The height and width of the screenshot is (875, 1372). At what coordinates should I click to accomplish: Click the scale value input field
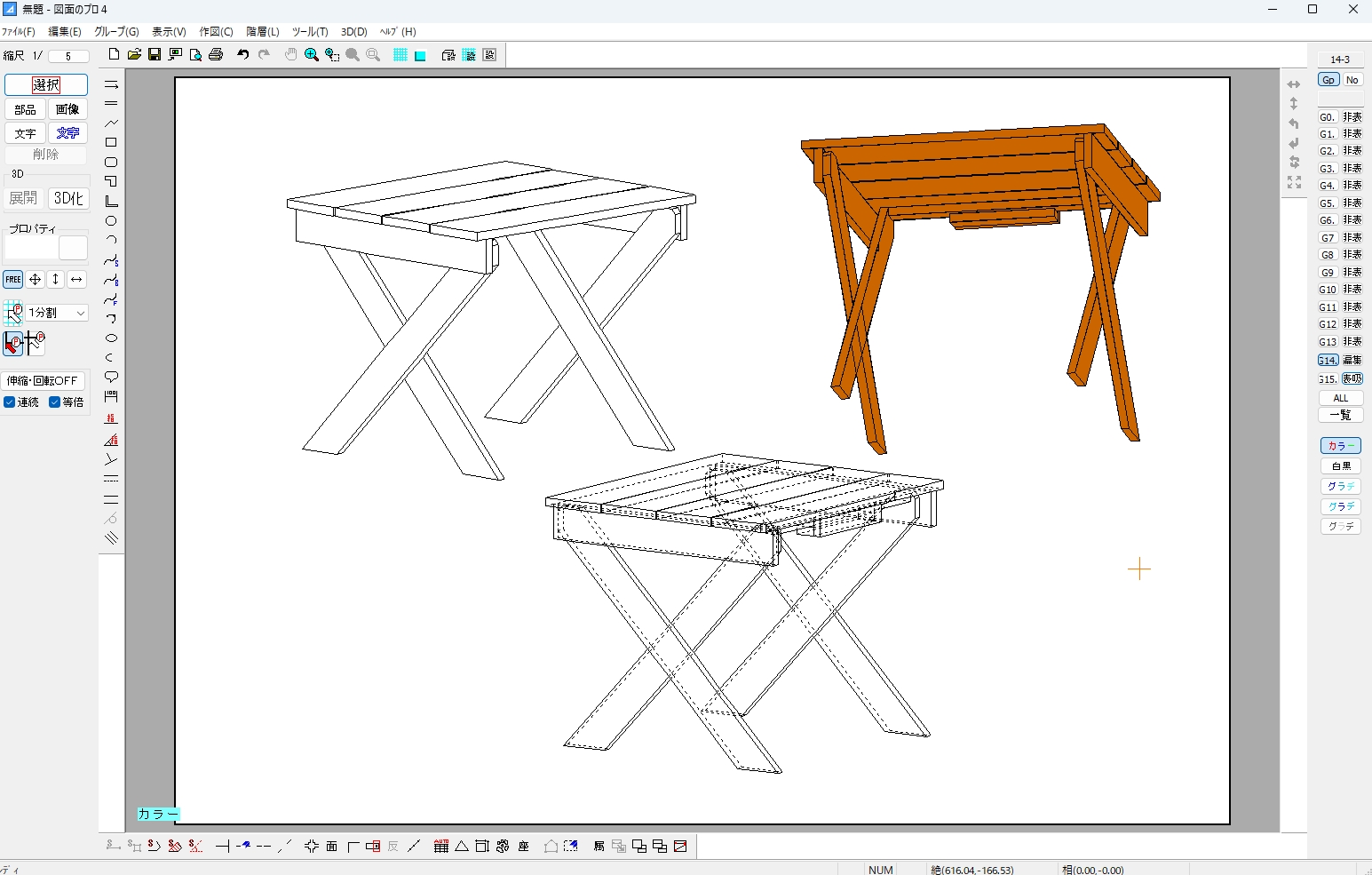[68, 55]
